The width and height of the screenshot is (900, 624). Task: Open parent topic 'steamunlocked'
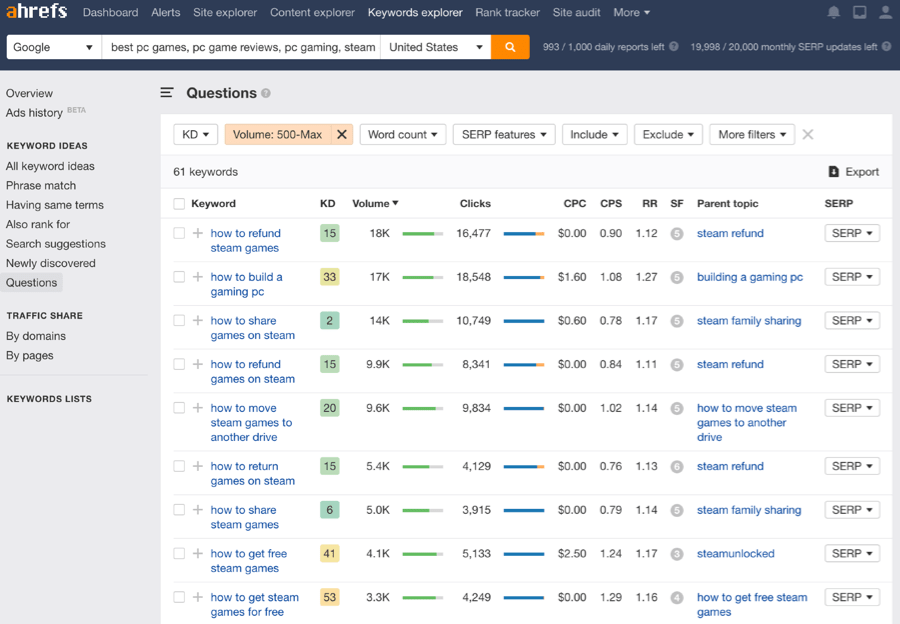735,553
